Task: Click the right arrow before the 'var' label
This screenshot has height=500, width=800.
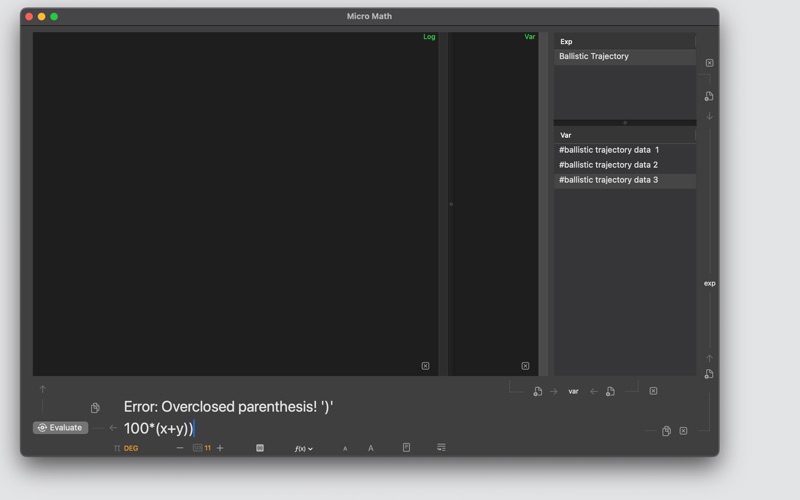Action: tap(554, 391)
